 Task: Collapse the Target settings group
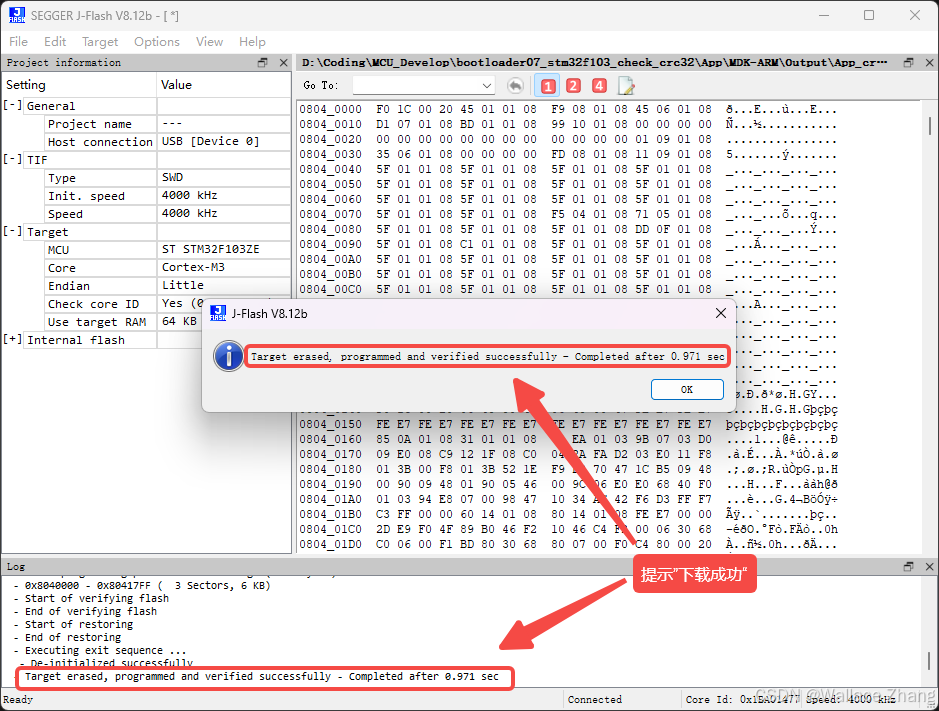(x=12, y=231)
